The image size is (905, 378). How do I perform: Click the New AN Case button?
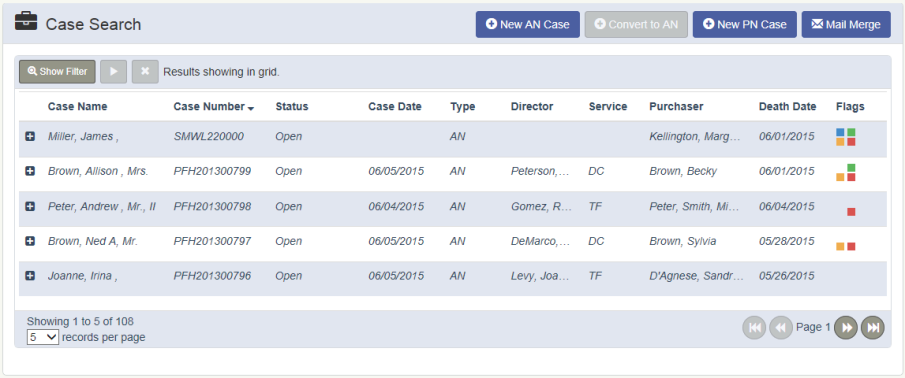(528, 24)
